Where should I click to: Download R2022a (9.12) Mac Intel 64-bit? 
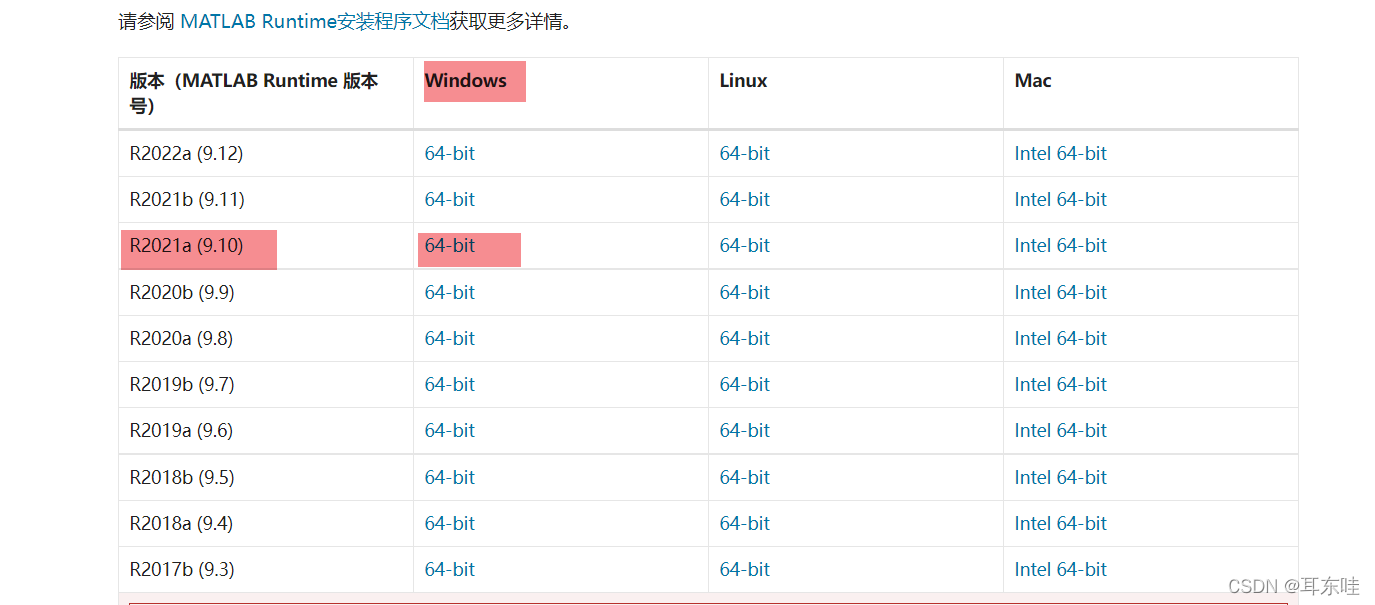coord(1061,154)
